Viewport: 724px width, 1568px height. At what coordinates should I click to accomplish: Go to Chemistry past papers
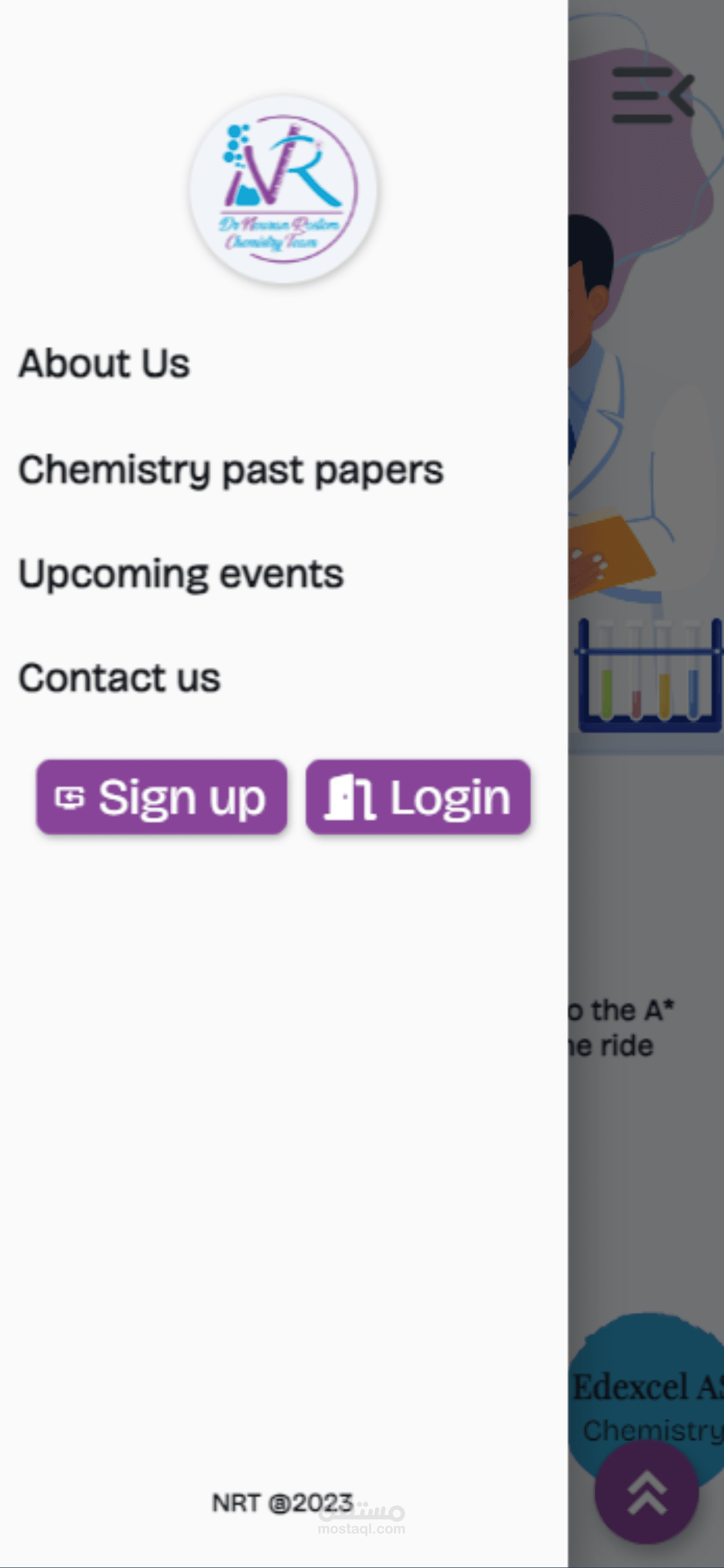click(231, 470)
